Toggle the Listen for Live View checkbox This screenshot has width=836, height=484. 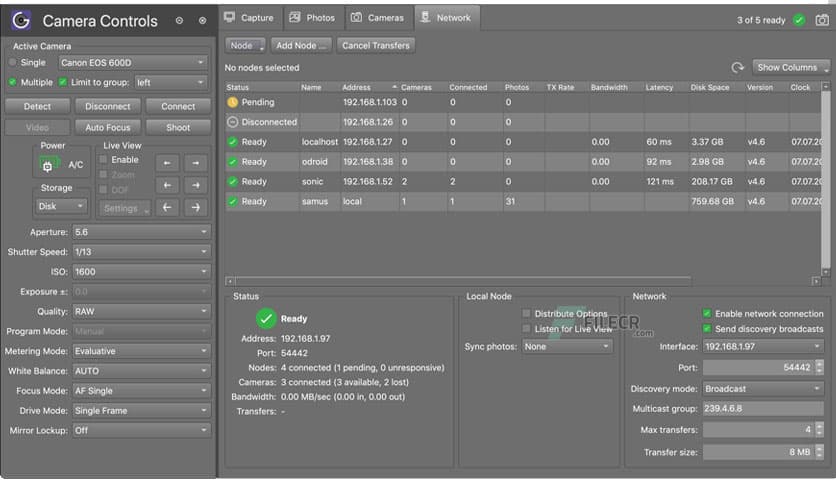(x=527, y=329)
